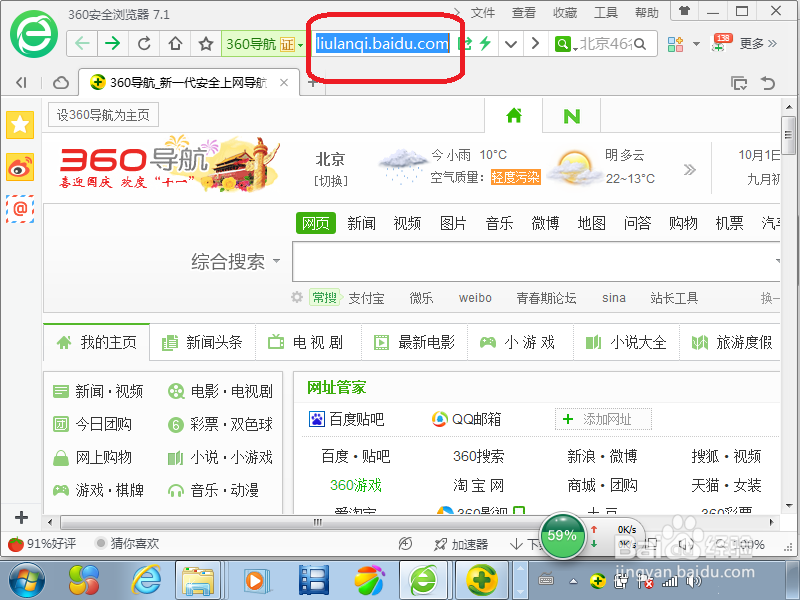
Task: Go back with the browser back arrow
Action: click(x=82, y=43)
